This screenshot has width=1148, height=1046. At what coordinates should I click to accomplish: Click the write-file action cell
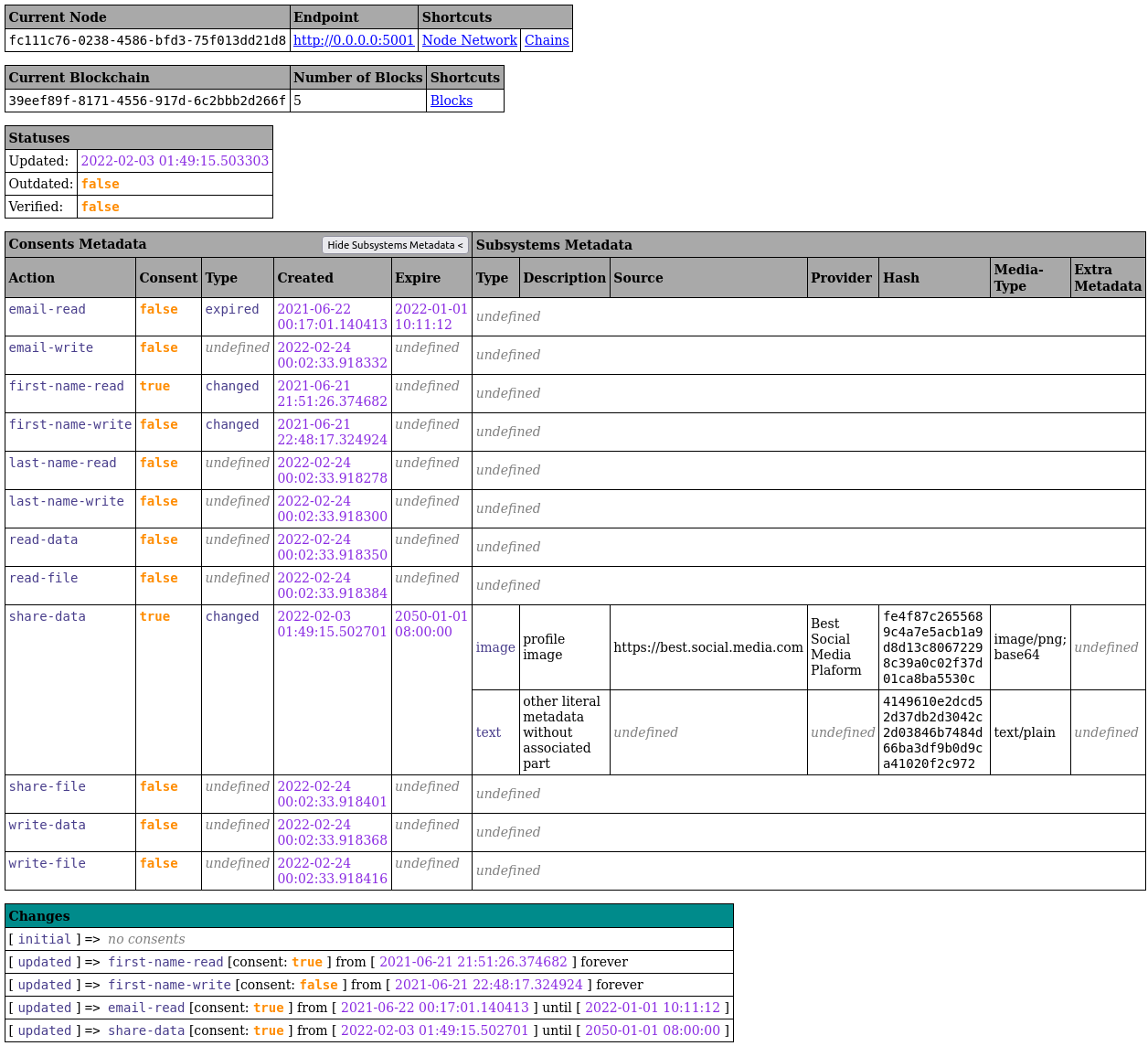click(70, 871)
